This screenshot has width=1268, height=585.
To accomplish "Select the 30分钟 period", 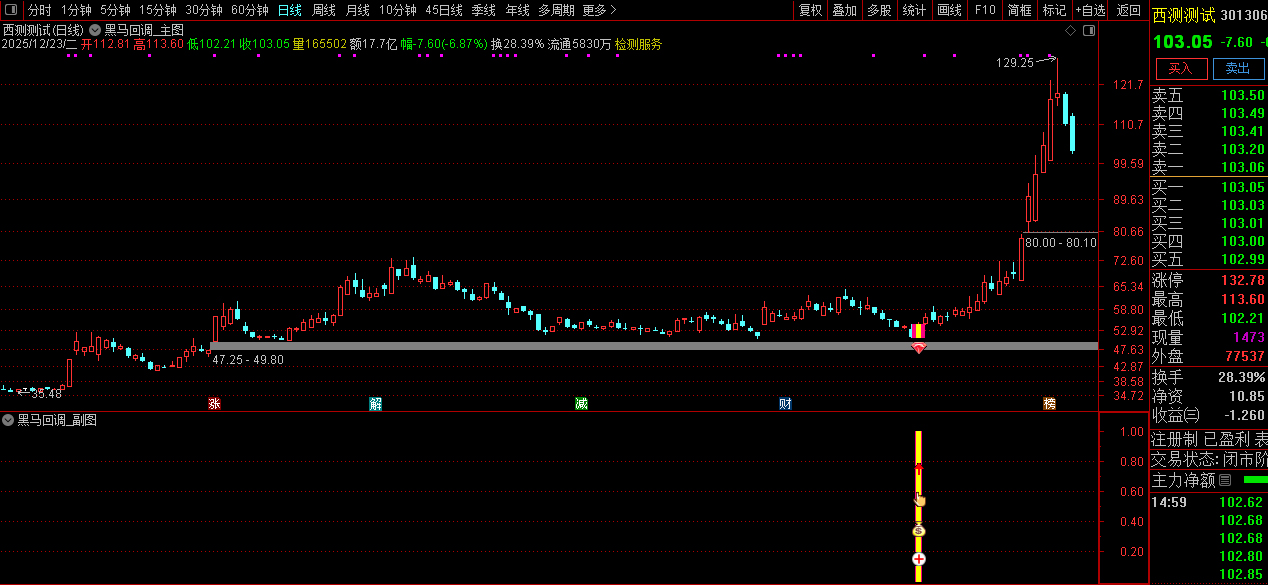I will (204, 10).
